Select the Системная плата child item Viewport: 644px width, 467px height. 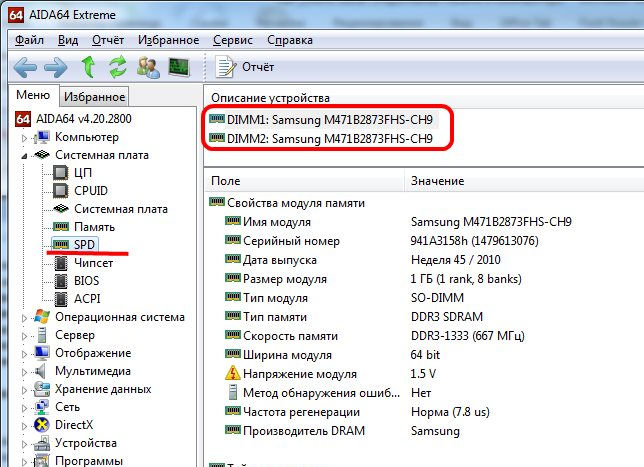pos(121,209)
